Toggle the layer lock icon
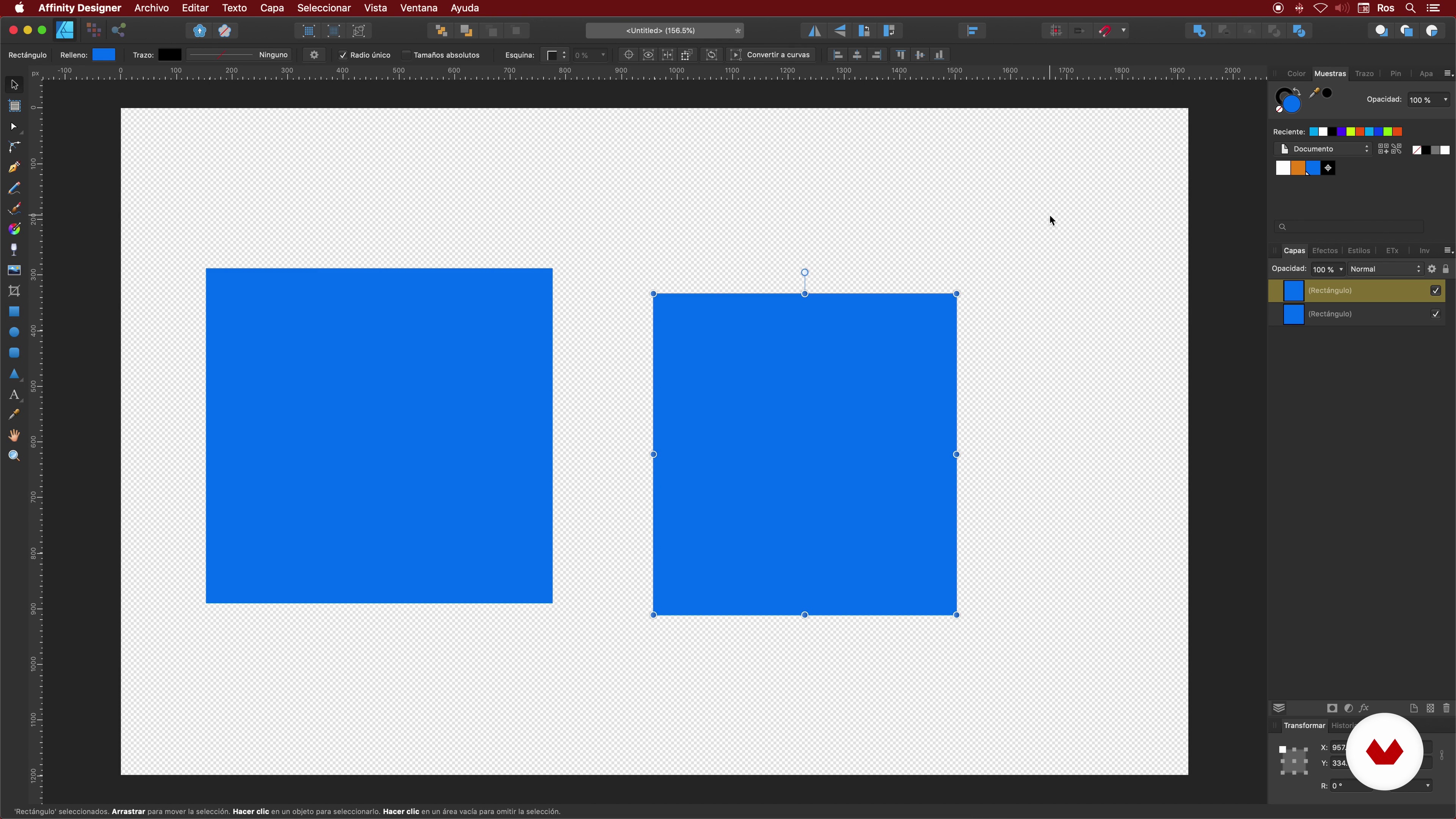 pyautogui.click(x=1445, y=269)
